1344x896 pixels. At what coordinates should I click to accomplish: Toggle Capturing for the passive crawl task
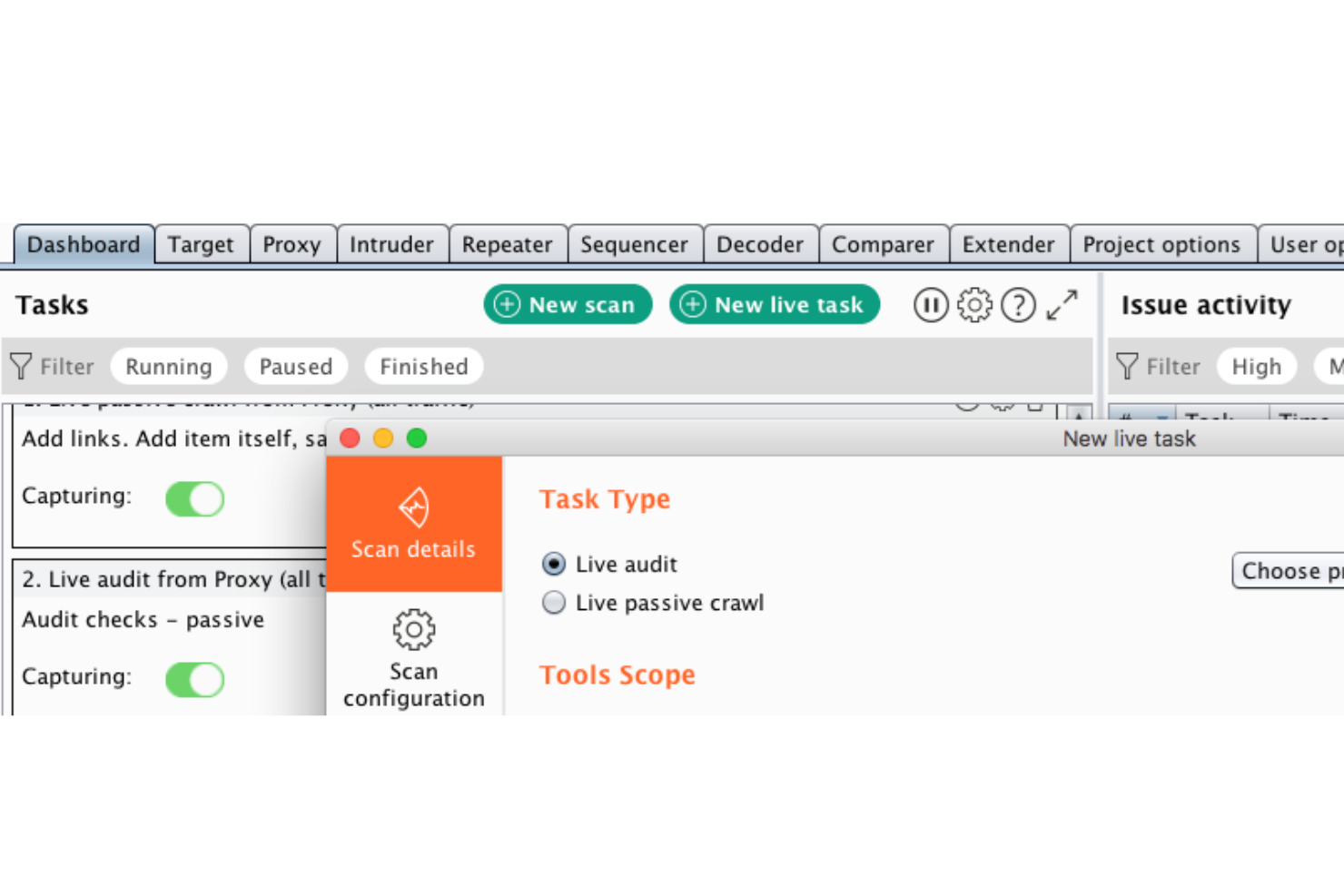194,498
